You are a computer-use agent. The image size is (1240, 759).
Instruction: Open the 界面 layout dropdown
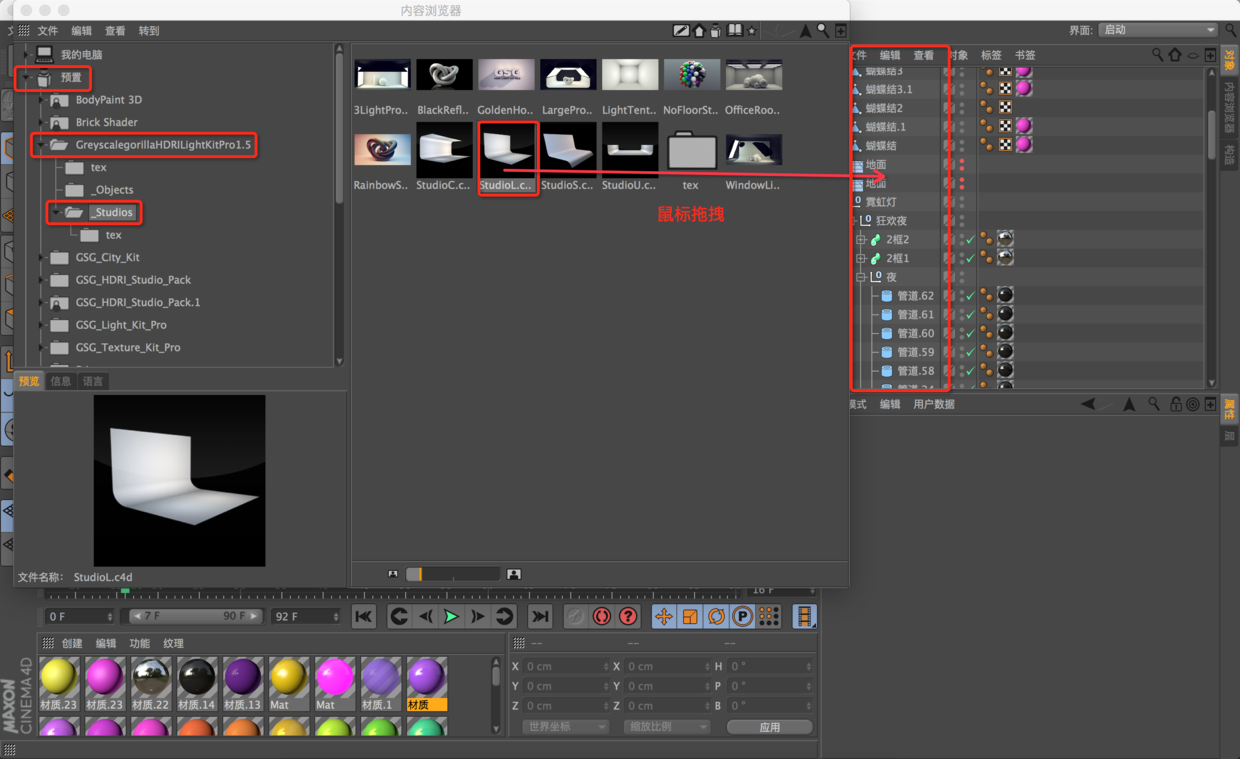click(x=1158, y=30)
